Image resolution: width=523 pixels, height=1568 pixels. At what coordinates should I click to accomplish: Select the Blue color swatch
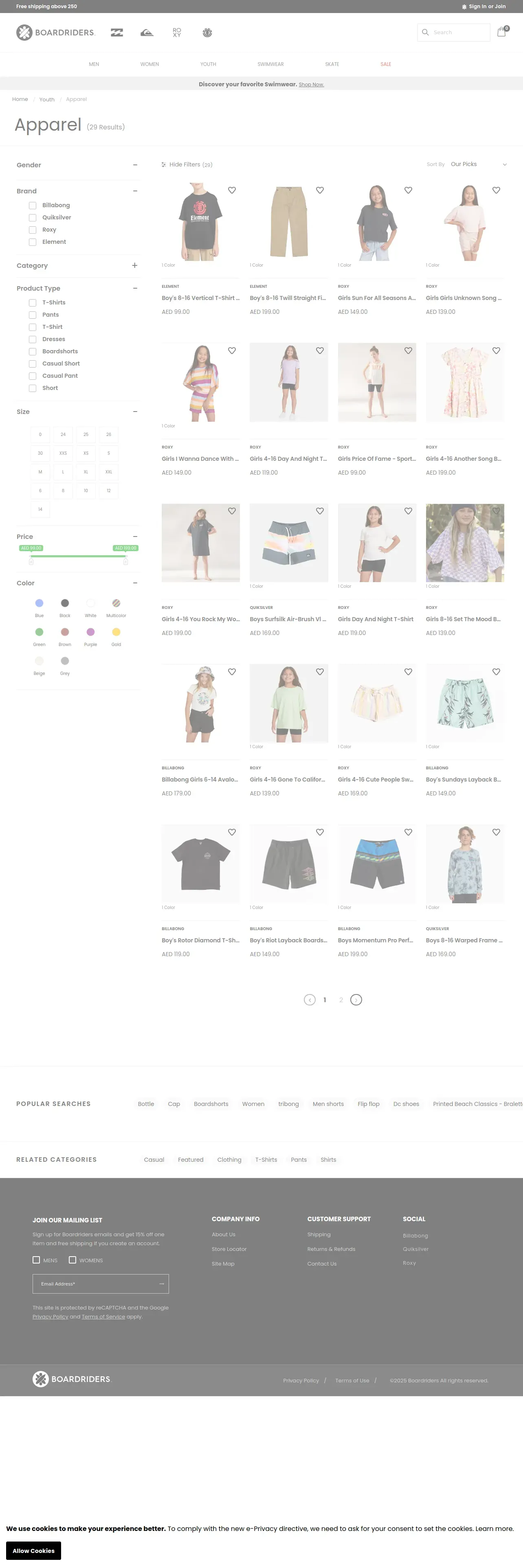(x=39, y=603)
